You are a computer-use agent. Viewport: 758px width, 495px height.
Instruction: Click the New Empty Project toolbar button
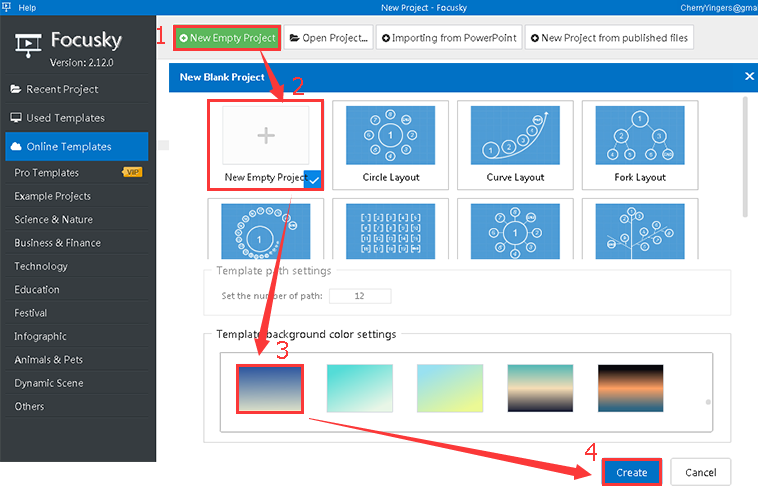pyautogui.click(x=227, y=38)
